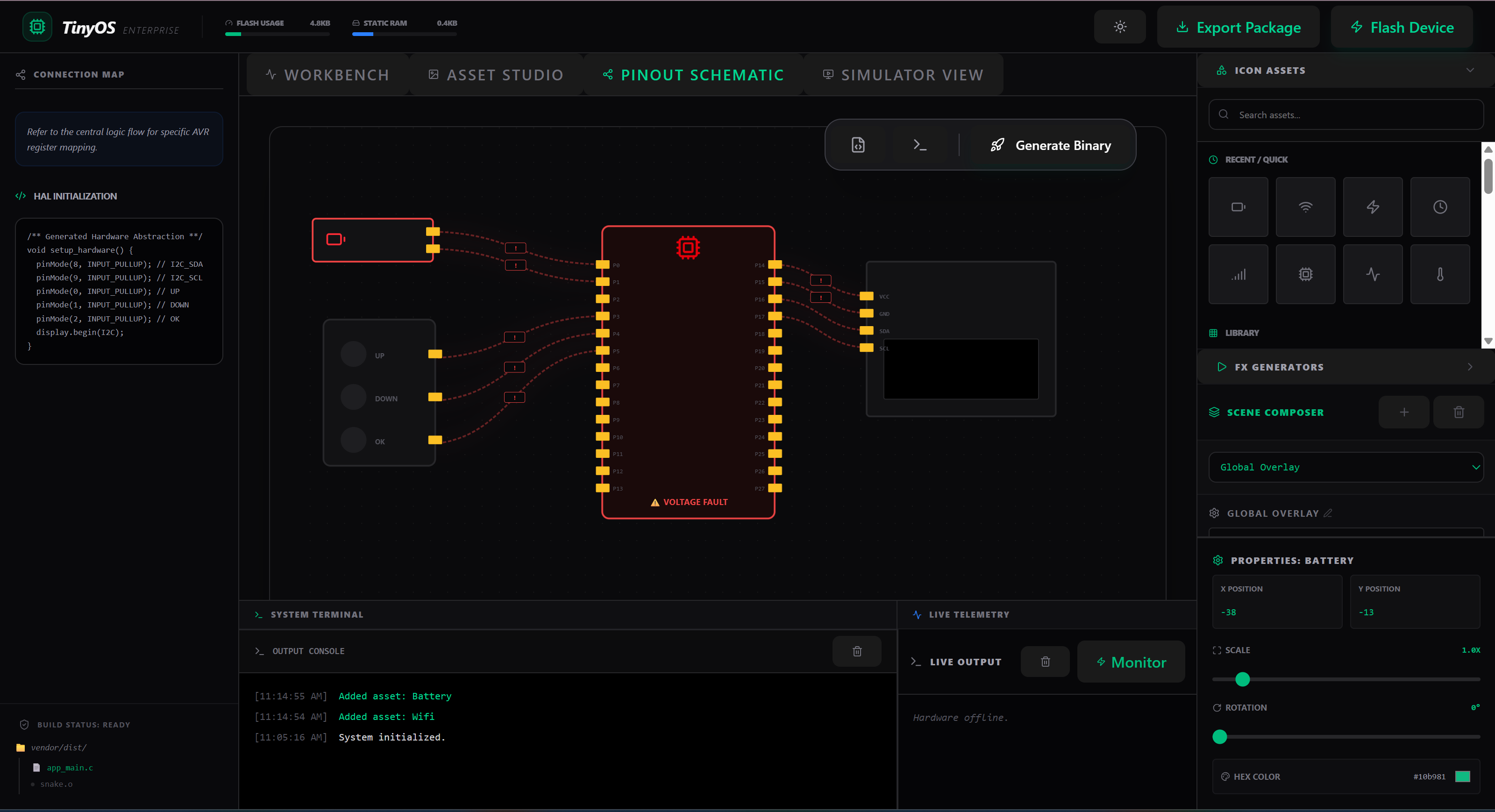
Task: Expand the FX Generators section
Action: pyautogui.click(x=1470, y=367)
